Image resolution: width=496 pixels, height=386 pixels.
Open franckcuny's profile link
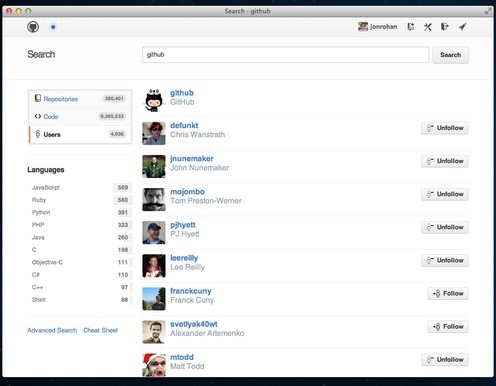point(191,291)
